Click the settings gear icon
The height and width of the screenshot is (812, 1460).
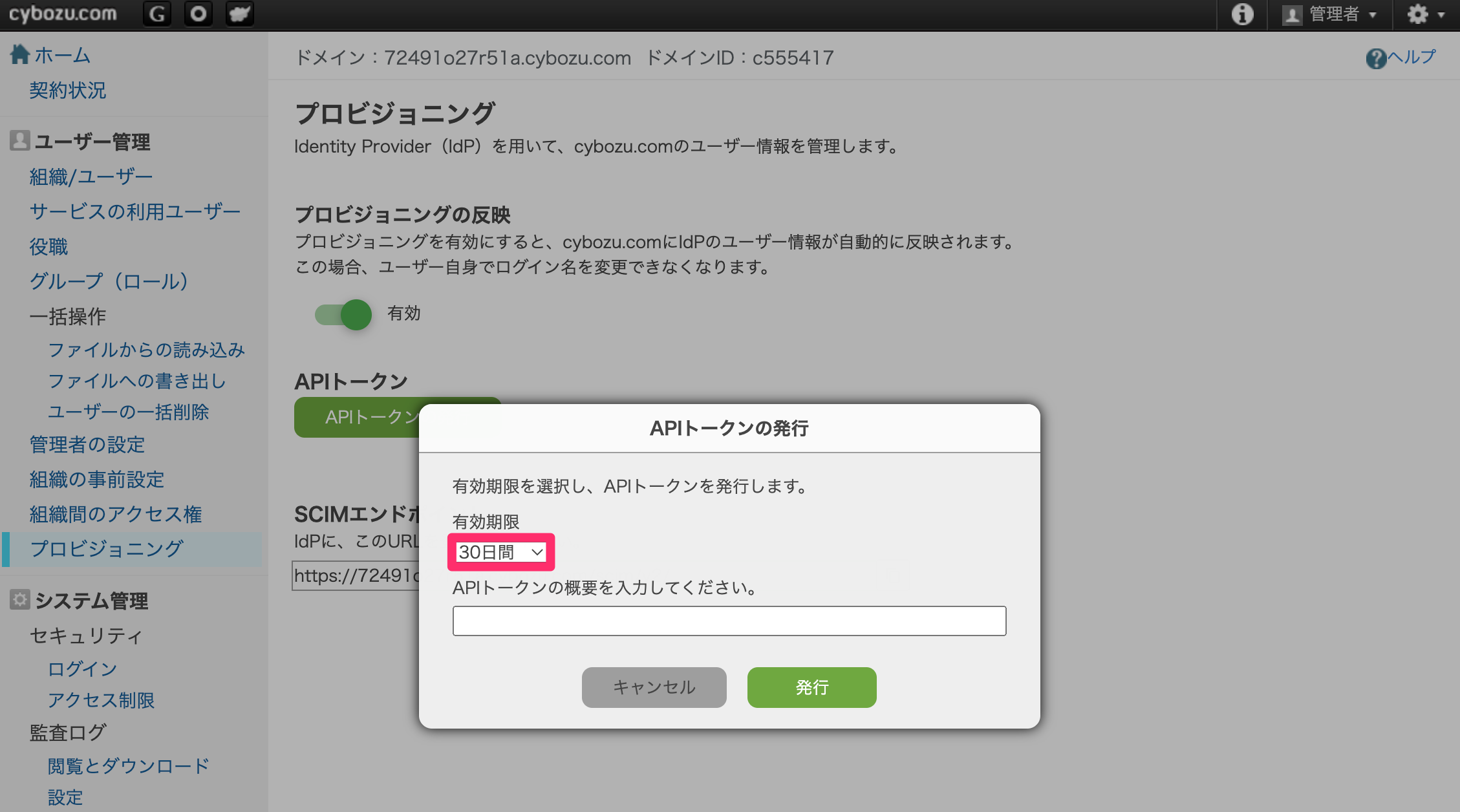1417,14
